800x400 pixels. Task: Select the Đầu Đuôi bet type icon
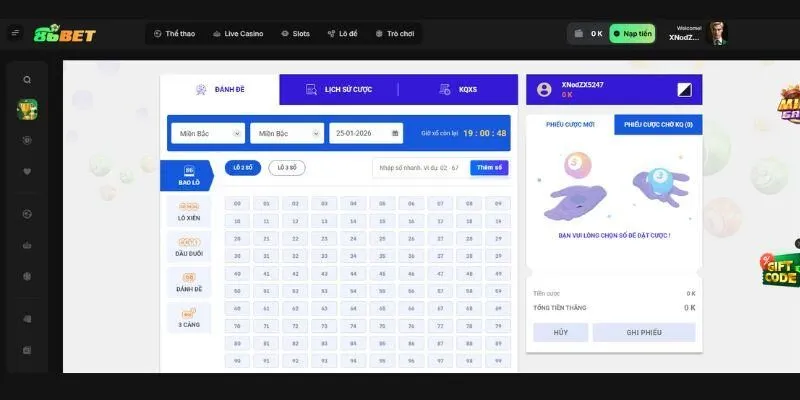coord(189,246)
